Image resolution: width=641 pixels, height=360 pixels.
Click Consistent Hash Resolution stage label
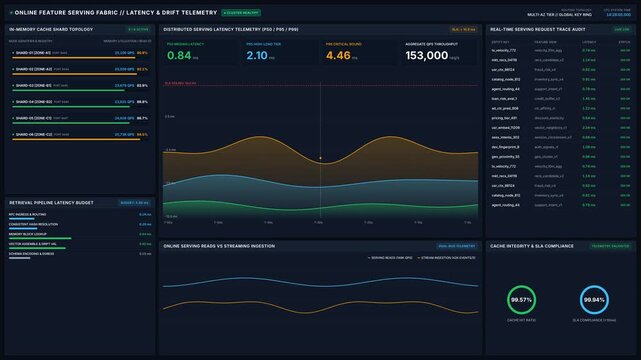[x=34, y=224]
